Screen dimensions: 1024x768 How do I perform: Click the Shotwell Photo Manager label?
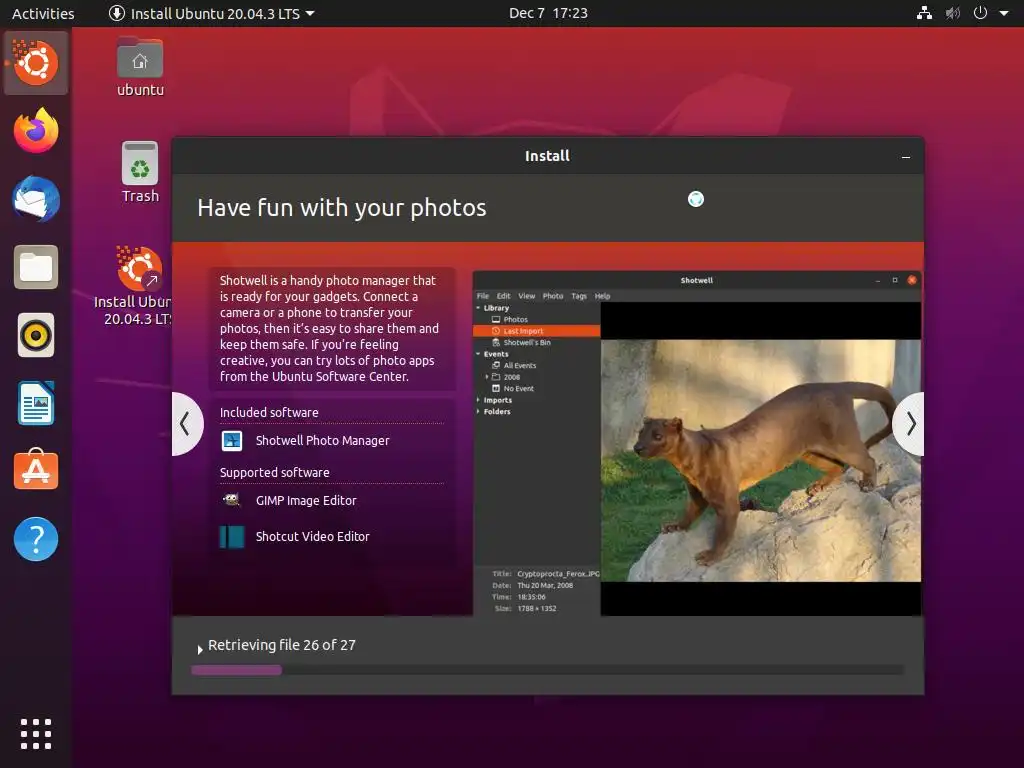323,441
